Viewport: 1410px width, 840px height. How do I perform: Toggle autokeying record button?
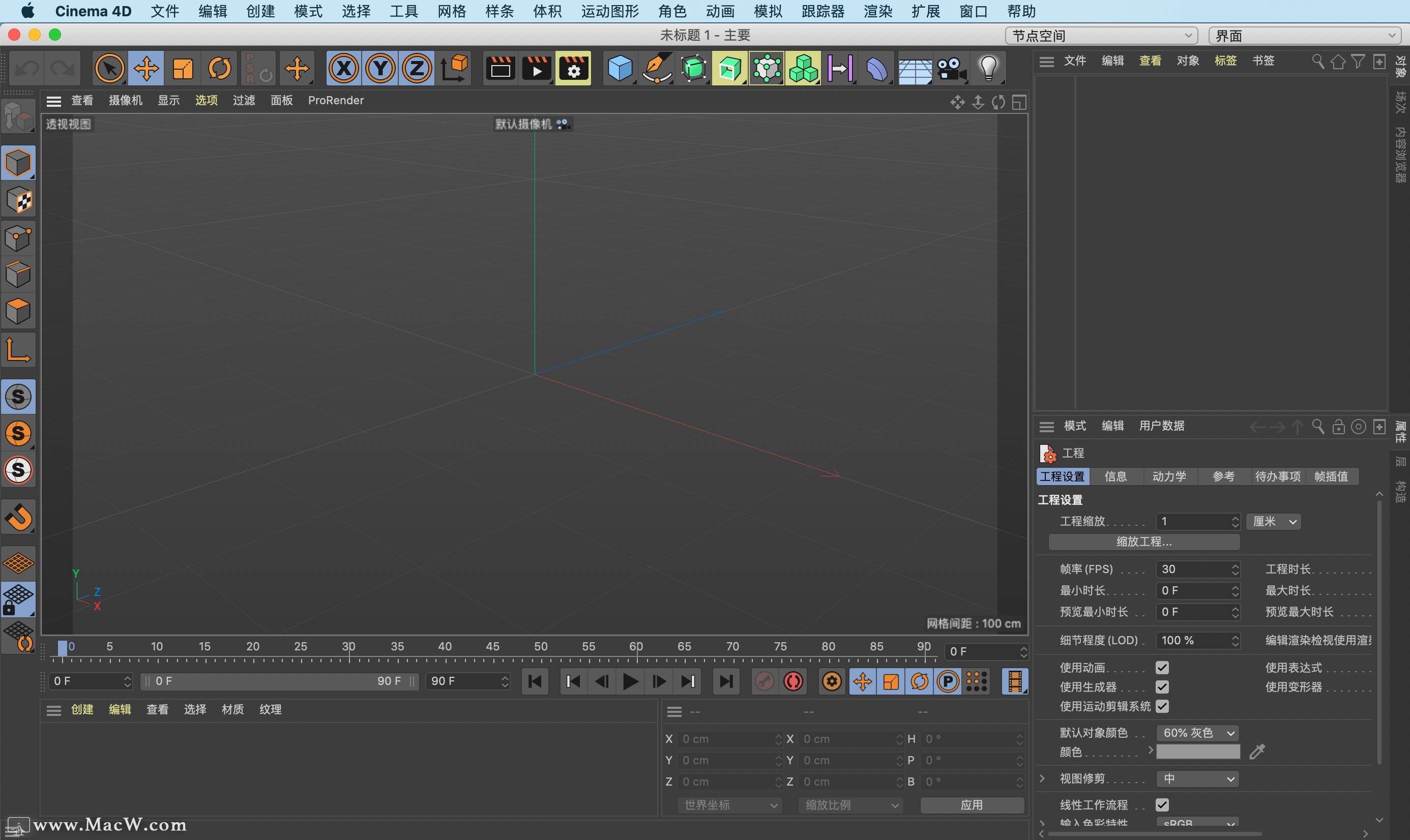pos(794,681)
